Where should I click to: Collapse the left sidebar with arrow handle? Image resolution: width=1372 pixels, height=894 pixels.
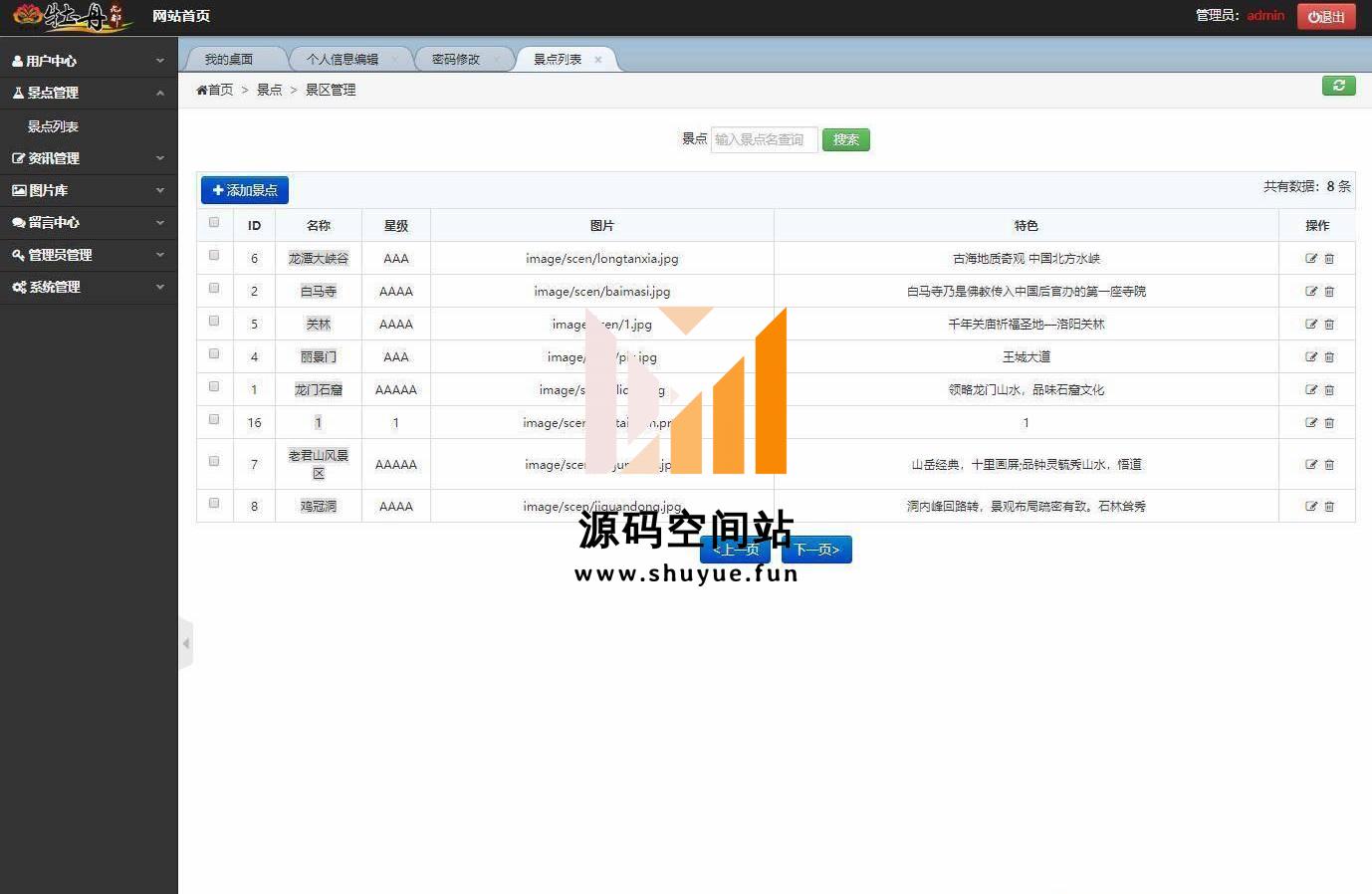tap(185, 643)
